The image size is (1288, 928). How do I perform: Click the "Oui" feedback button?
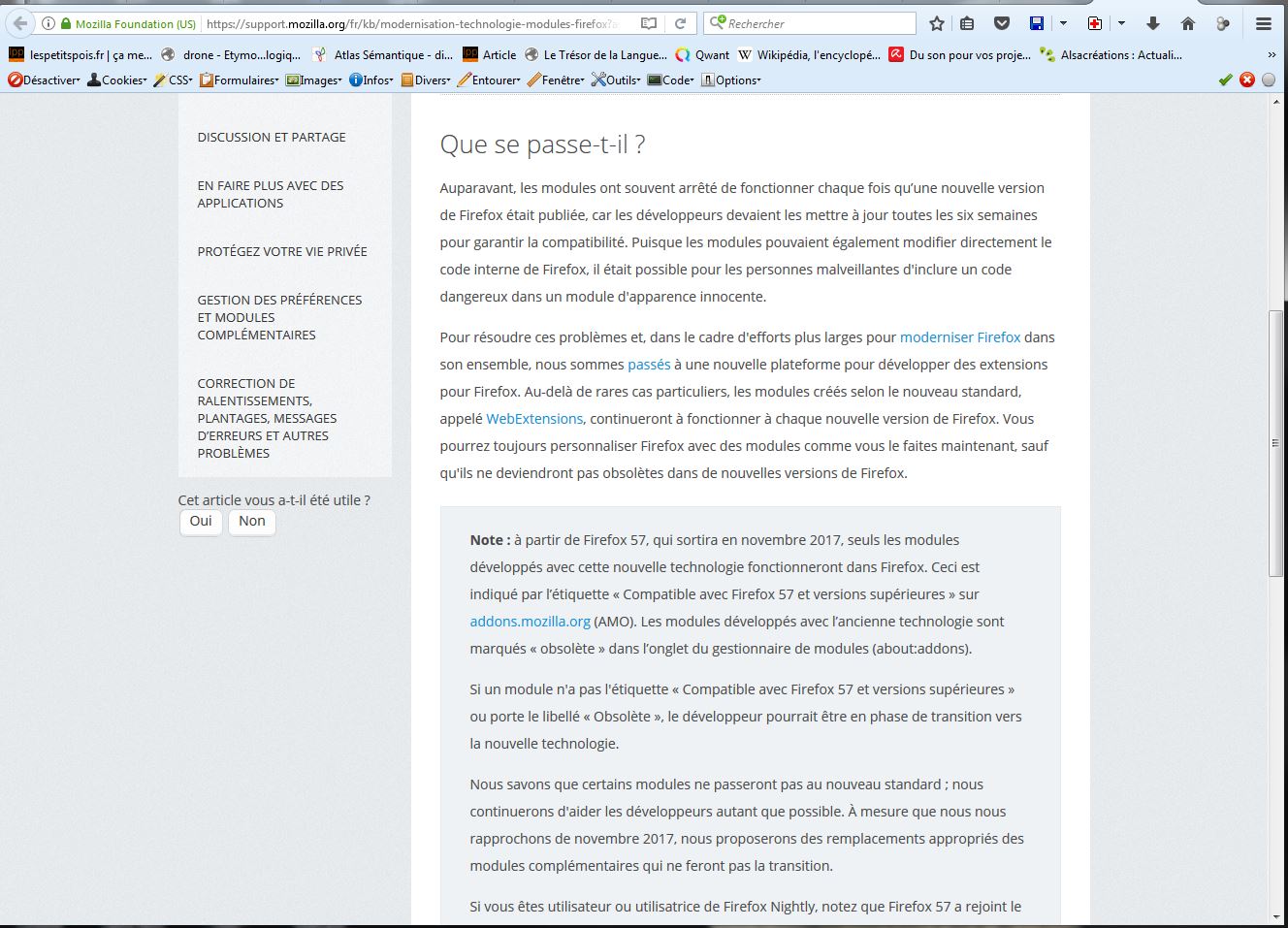pyautogui.click(x=201, y=522)
